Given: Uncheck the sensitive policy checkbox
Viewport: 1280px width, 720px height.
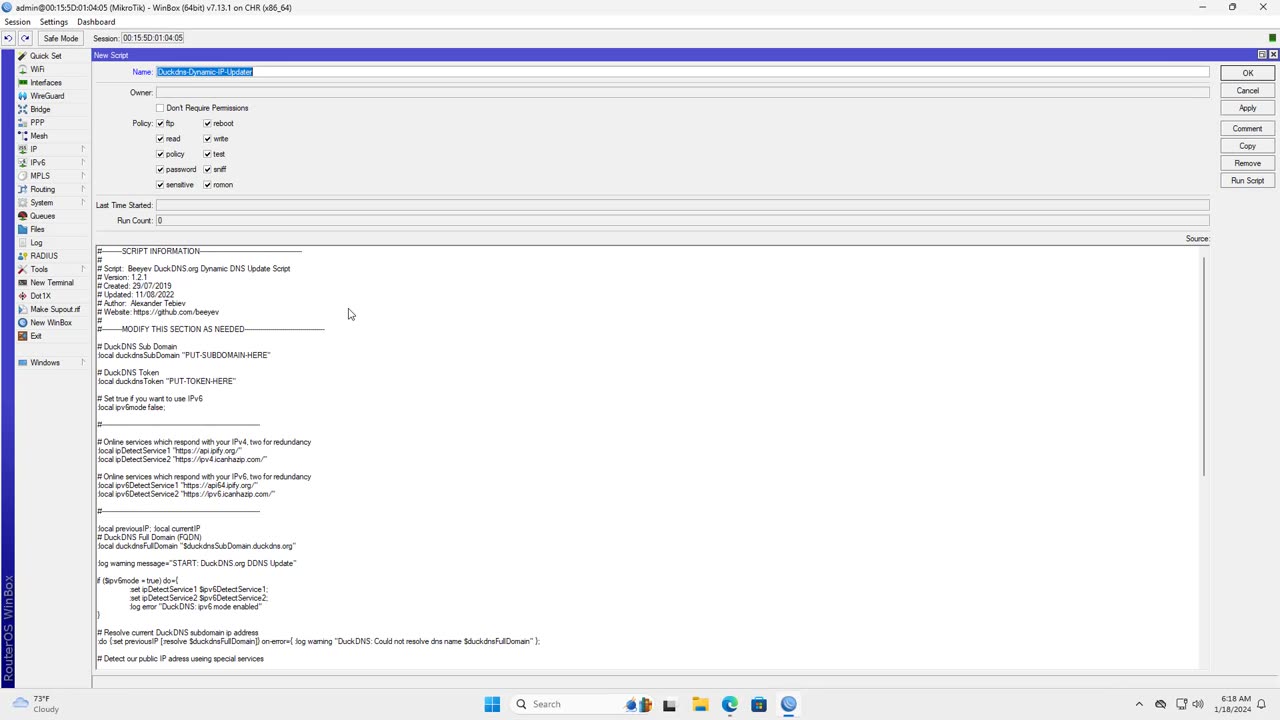Looking at the screenshot, I should pos(160,185).
